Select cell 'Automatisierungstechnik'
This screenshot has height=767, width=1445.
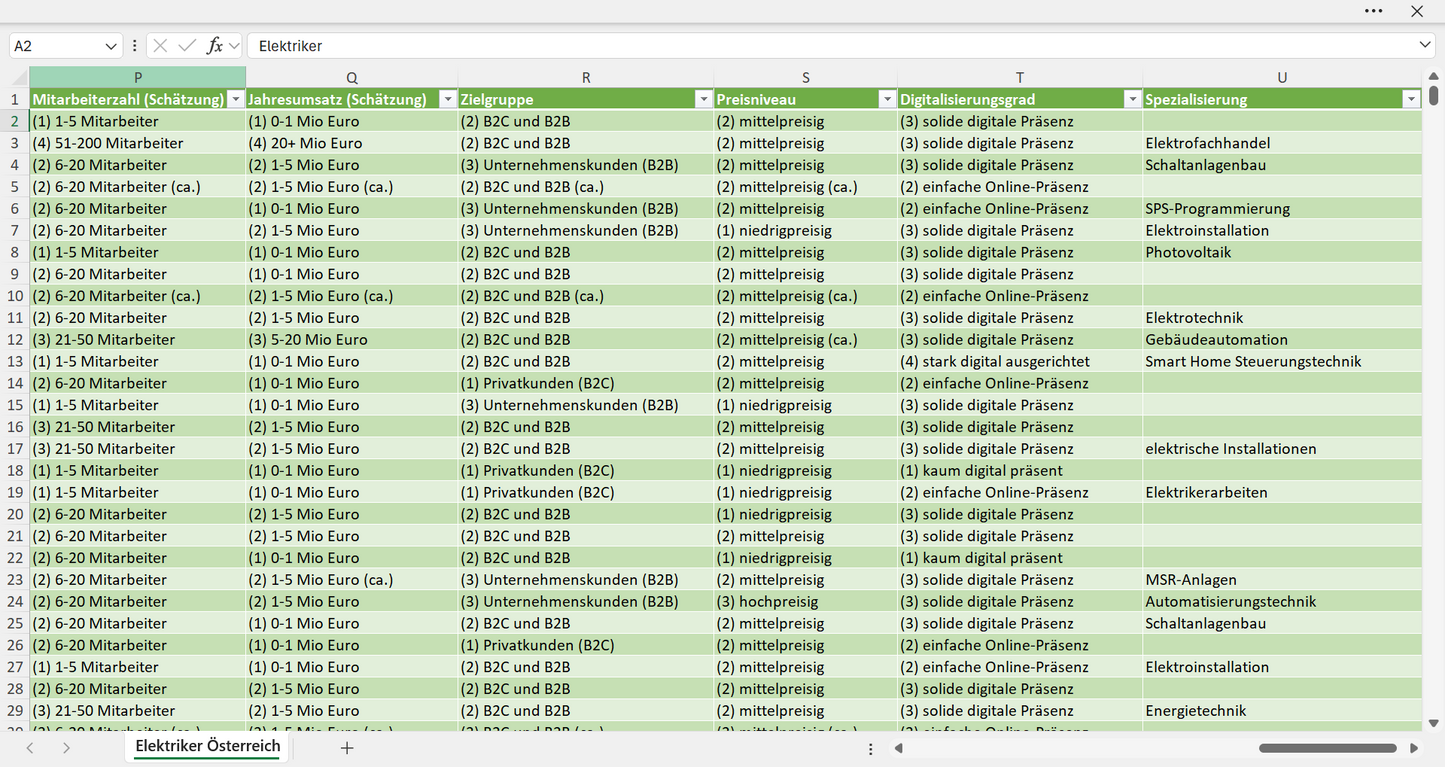[1282, 601]
